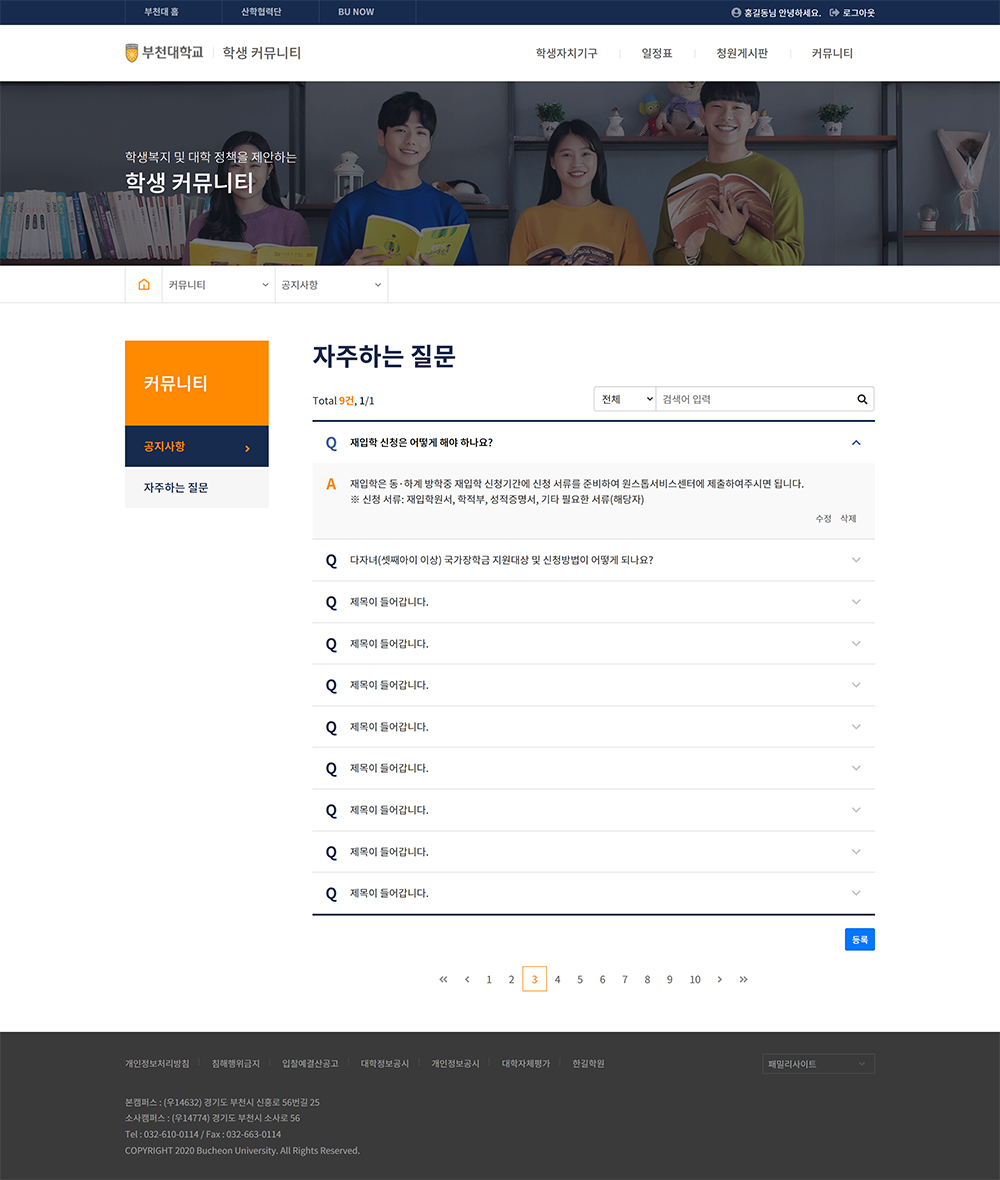
Task: Select the 부천대 홈 top tab
Action: 162,12
